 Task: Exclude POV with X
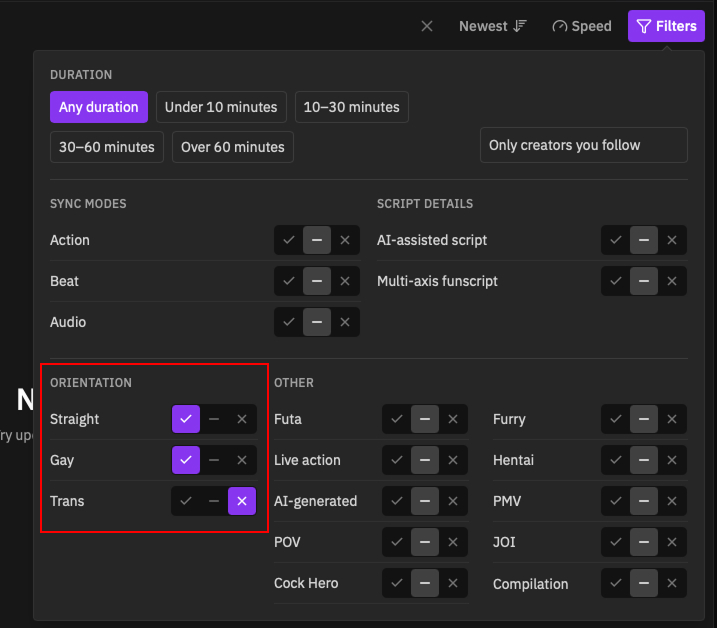[453, 542]
